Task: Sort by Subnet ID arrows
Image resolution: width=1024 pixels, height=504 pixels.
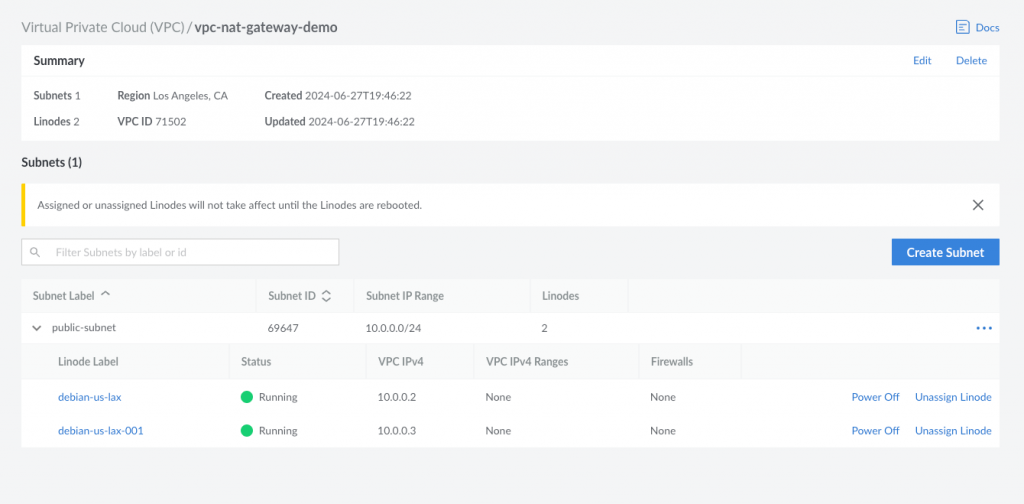Action: [x=327, y=296]
